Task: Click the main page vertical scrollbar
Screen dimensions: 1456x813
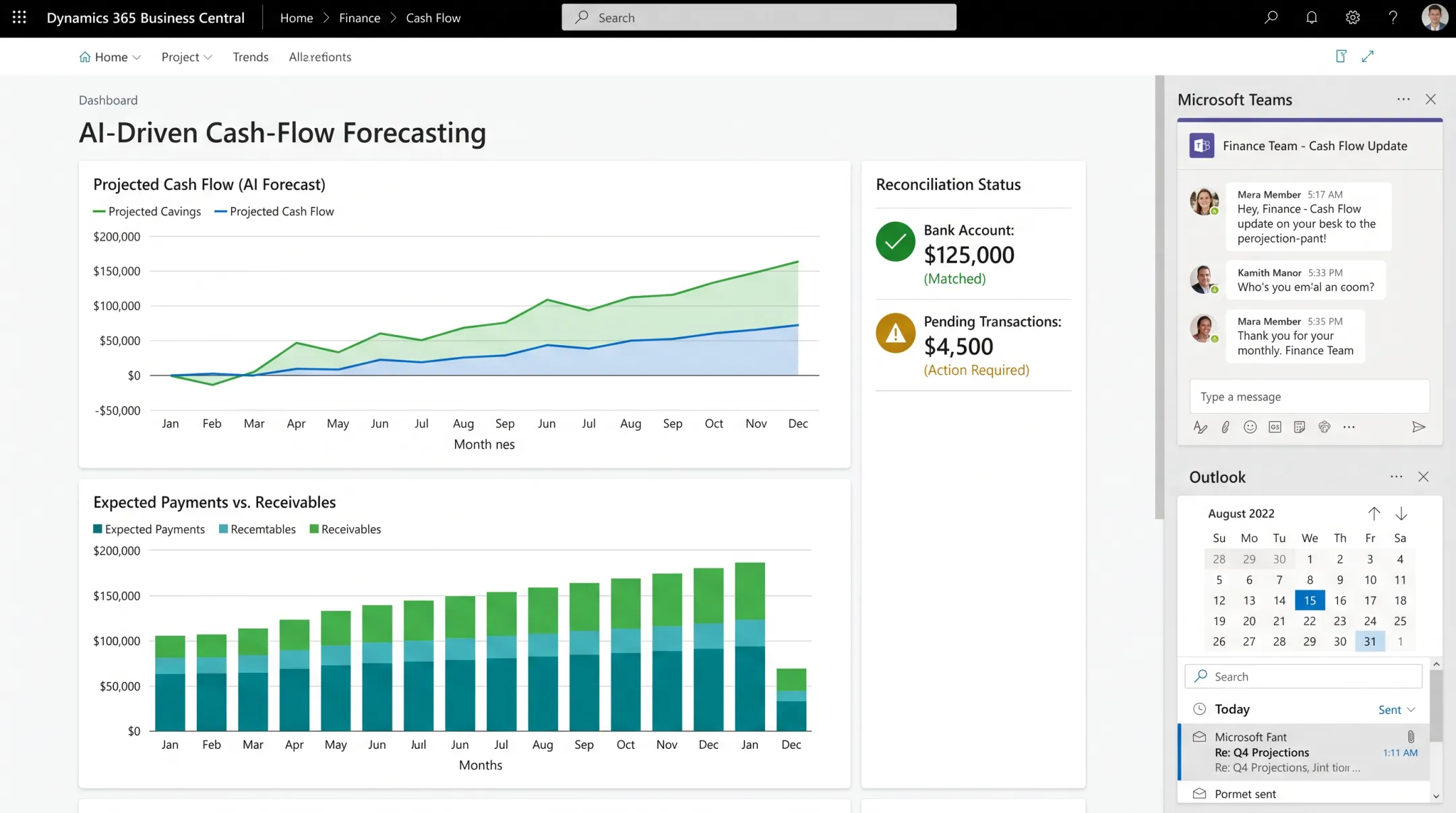Action: click(1159, 297)
